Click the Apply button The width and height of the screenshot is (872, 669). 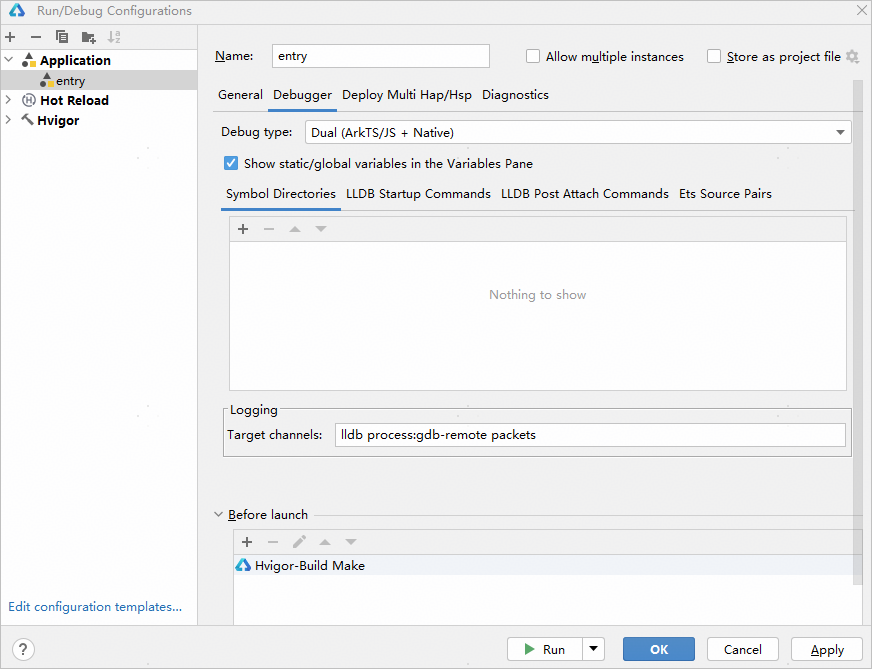827,649
